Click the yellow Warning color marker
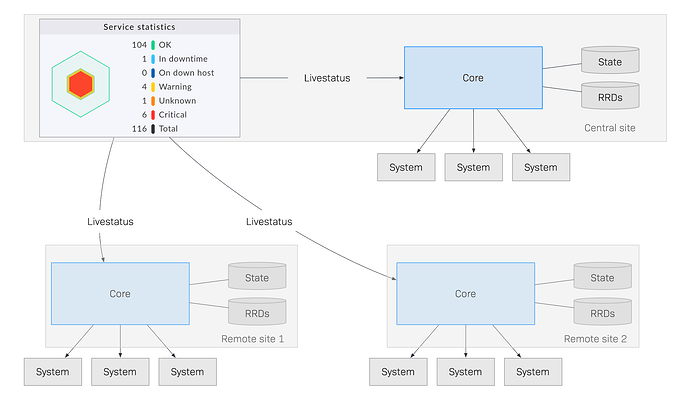690x396 pixels. [153, 87]
